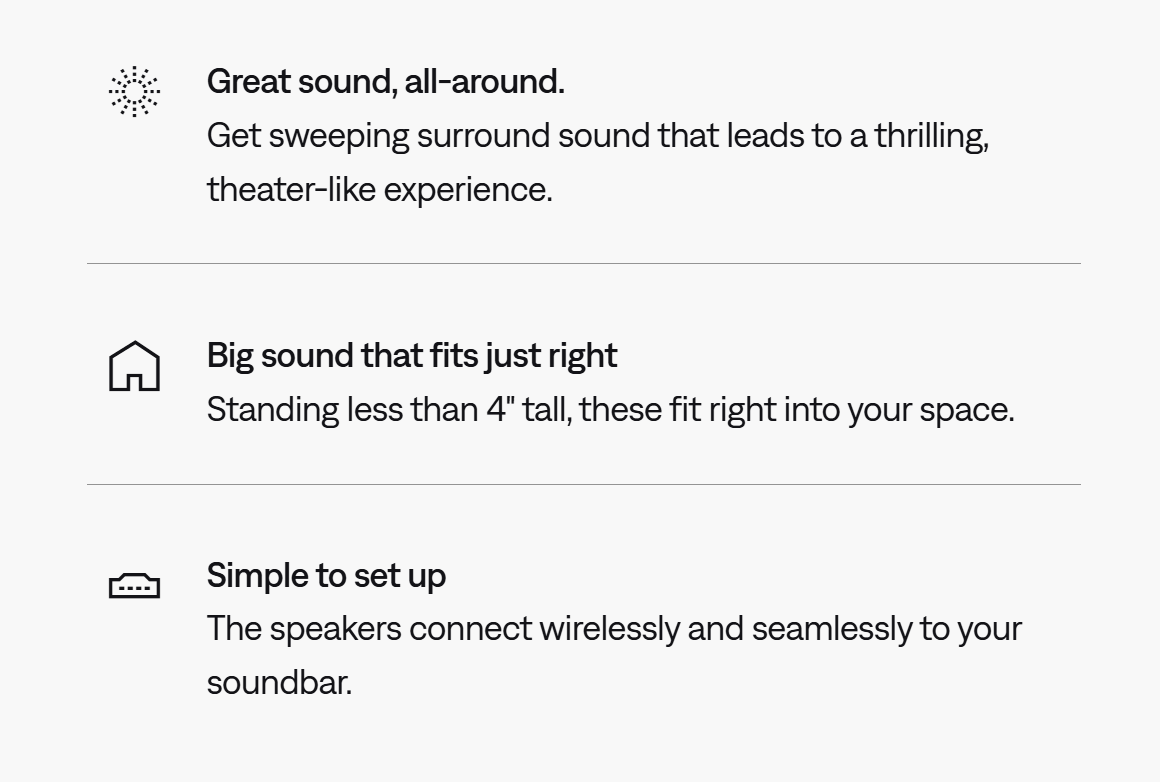Click the dotted sunburst surround sound icon

click(134, 92)
